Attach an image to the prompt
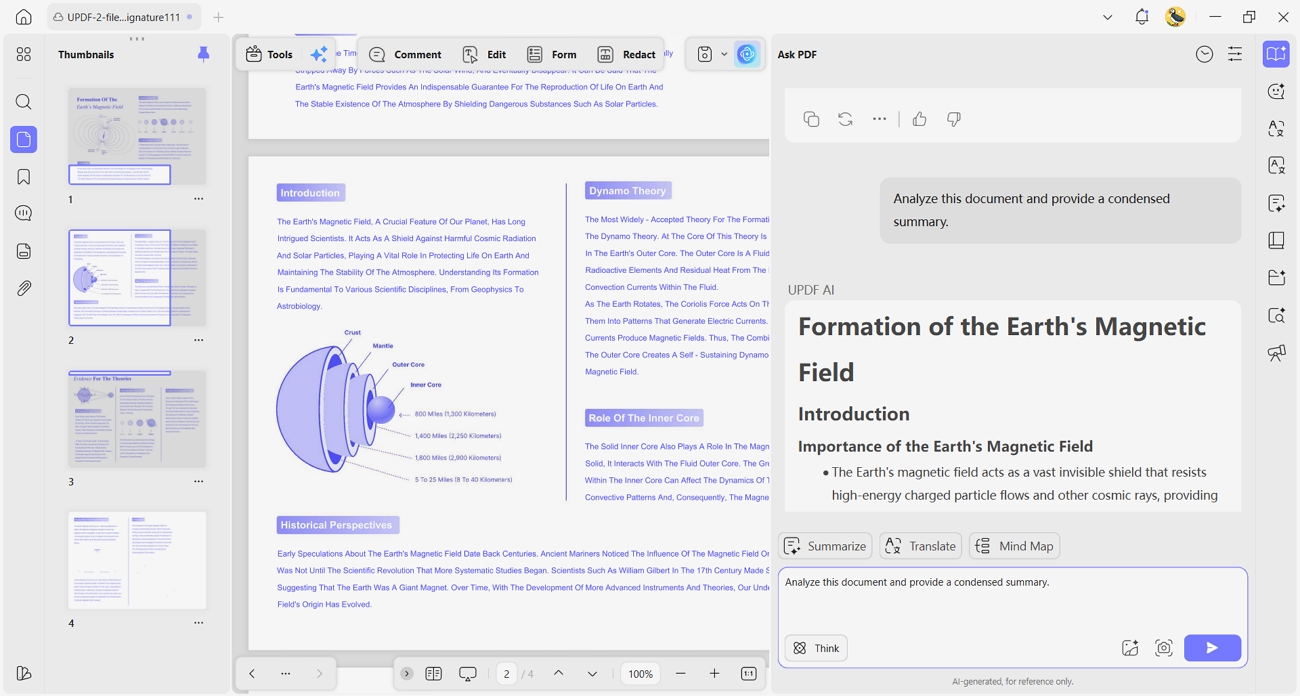1300x696 pixels. pyautogui.click(x=1130, y=648)
